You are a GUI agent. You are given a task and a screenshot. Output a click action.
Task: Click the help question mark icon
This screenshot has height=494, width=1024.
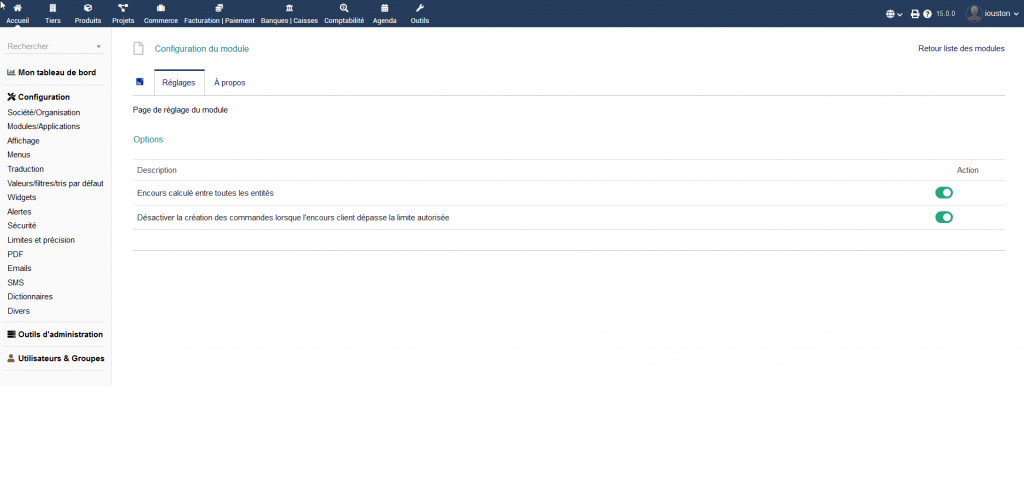click(x=927, y=14)
